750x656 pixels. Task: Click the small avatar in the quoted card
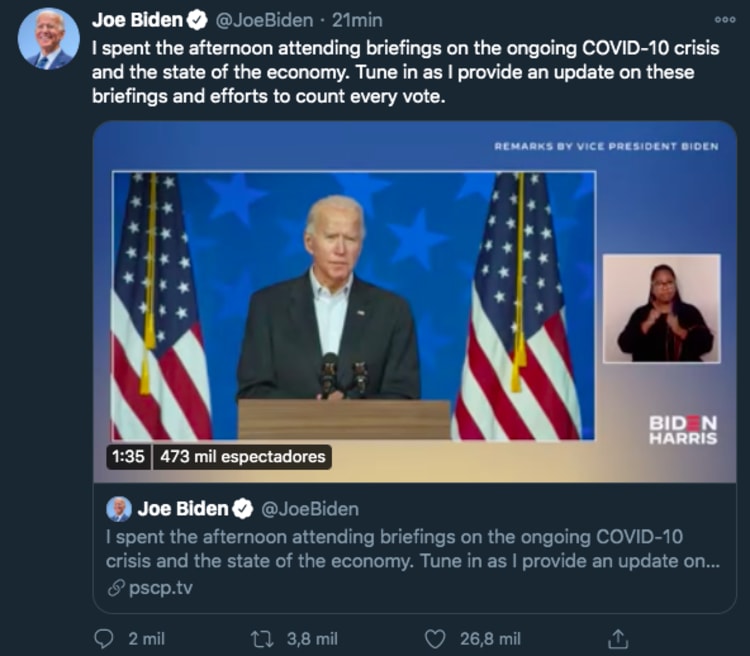tap(119, 509)
